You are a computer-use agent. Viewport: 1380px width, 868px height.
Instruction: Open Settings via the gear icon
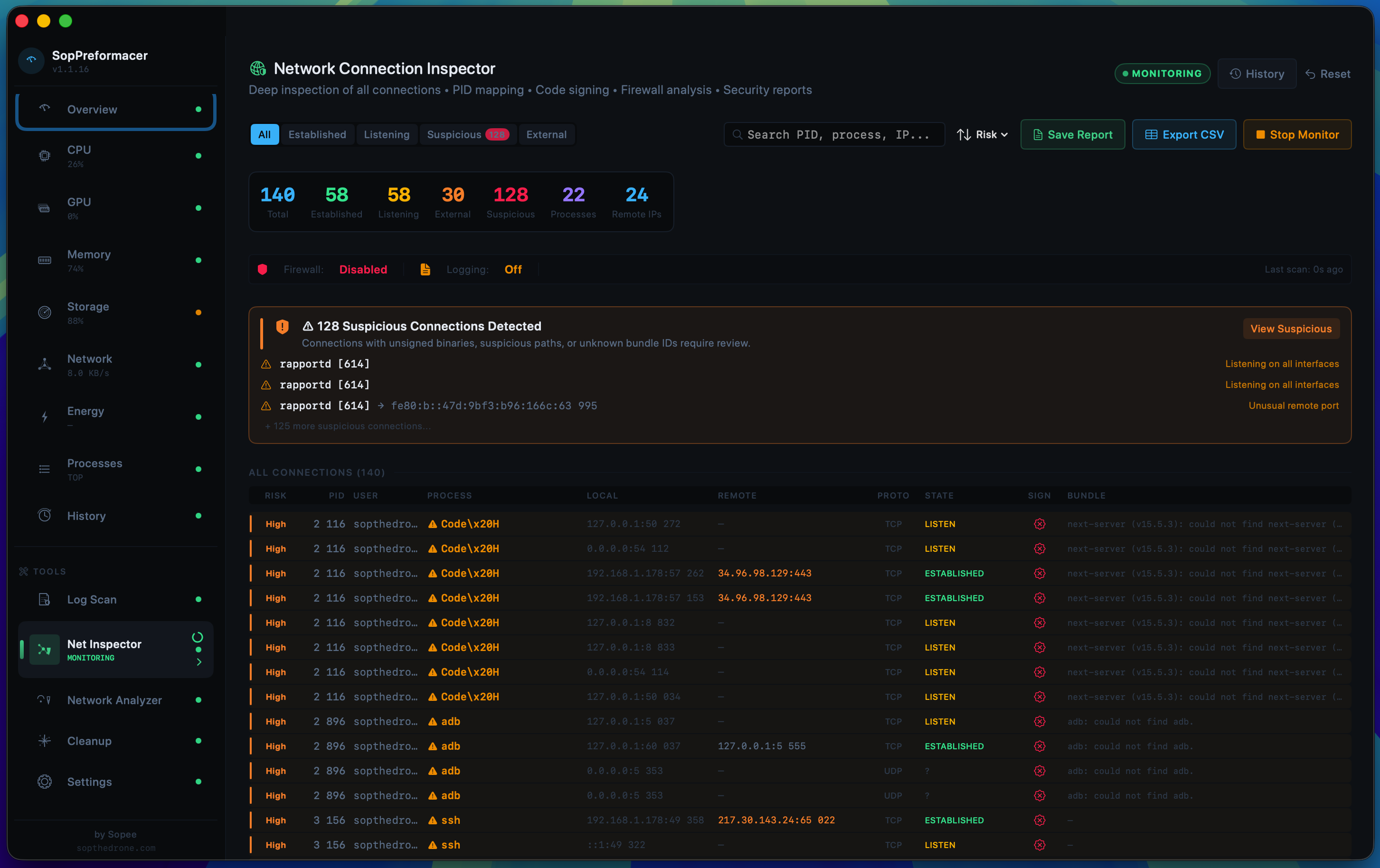tap(44, 782)
